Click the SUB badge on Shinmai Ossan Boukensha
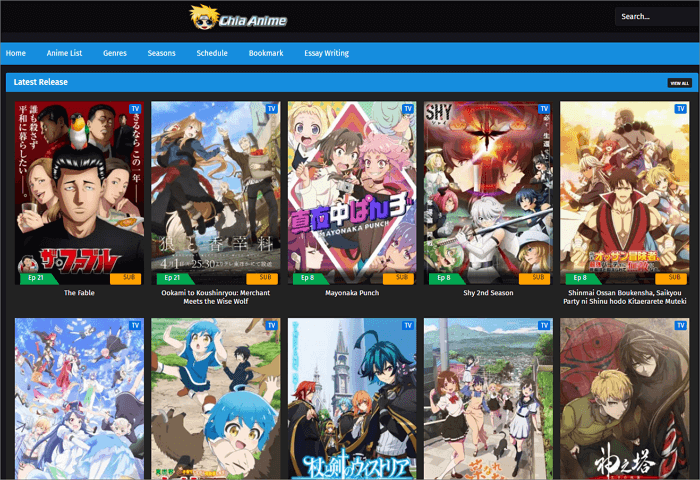Viewport: 700px width, 480px height. [673, 278]
